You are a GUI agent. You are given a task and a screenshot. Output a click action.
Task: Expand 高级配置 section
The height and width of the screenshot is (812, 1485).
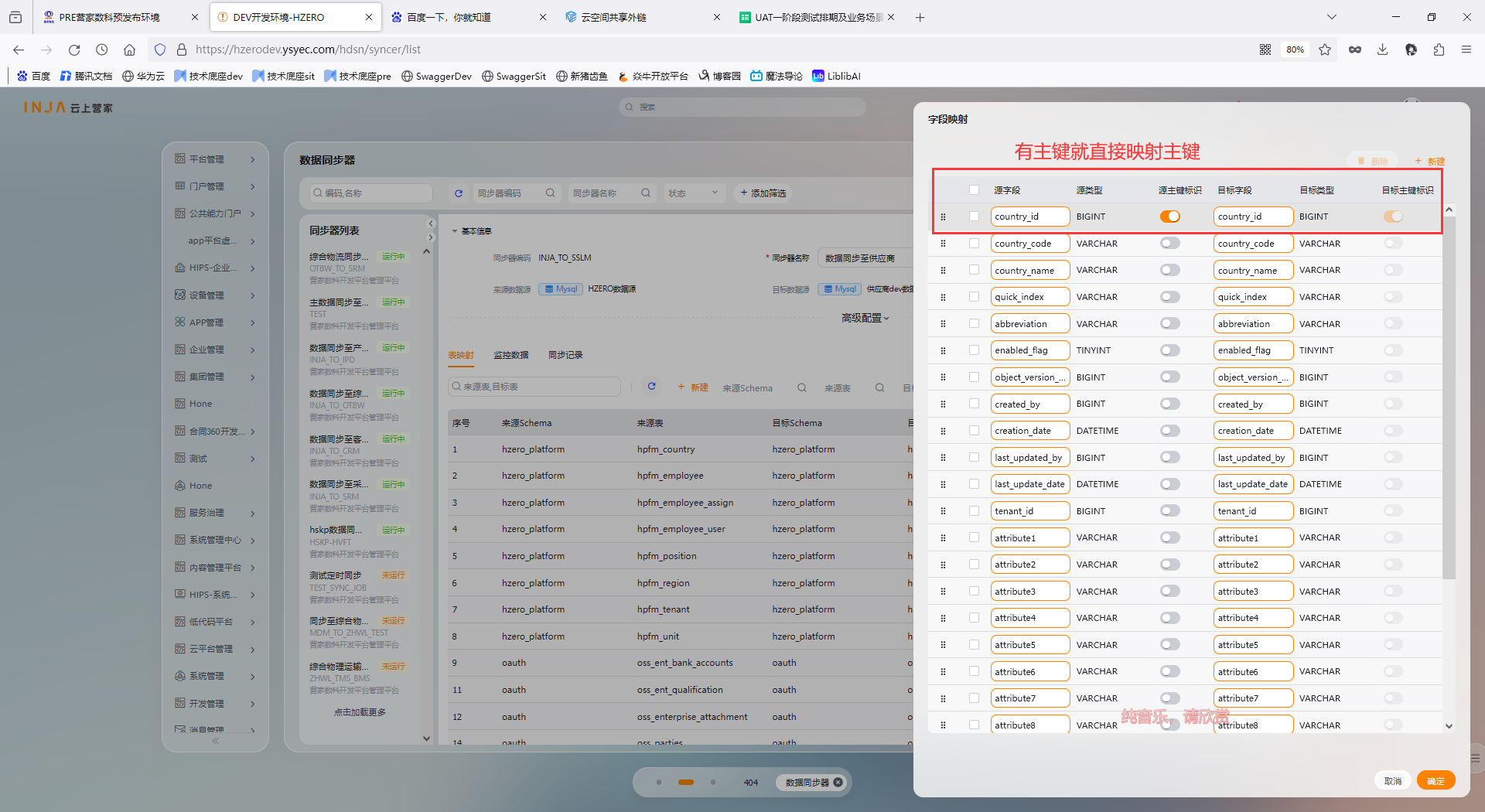865,318
